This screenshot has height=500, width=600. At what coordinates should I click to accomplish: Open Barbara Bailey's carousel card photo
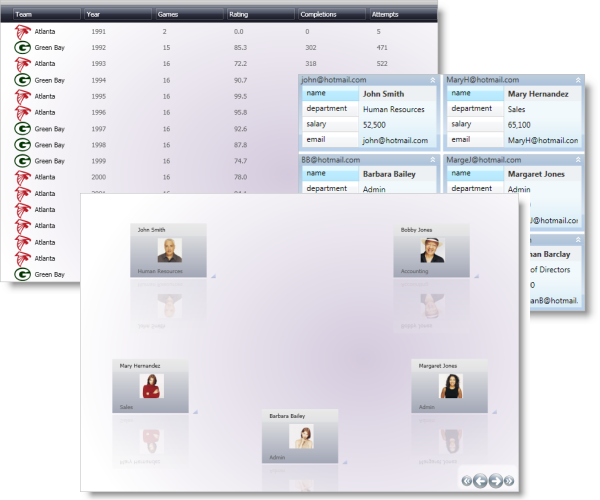tap(301, 437)
